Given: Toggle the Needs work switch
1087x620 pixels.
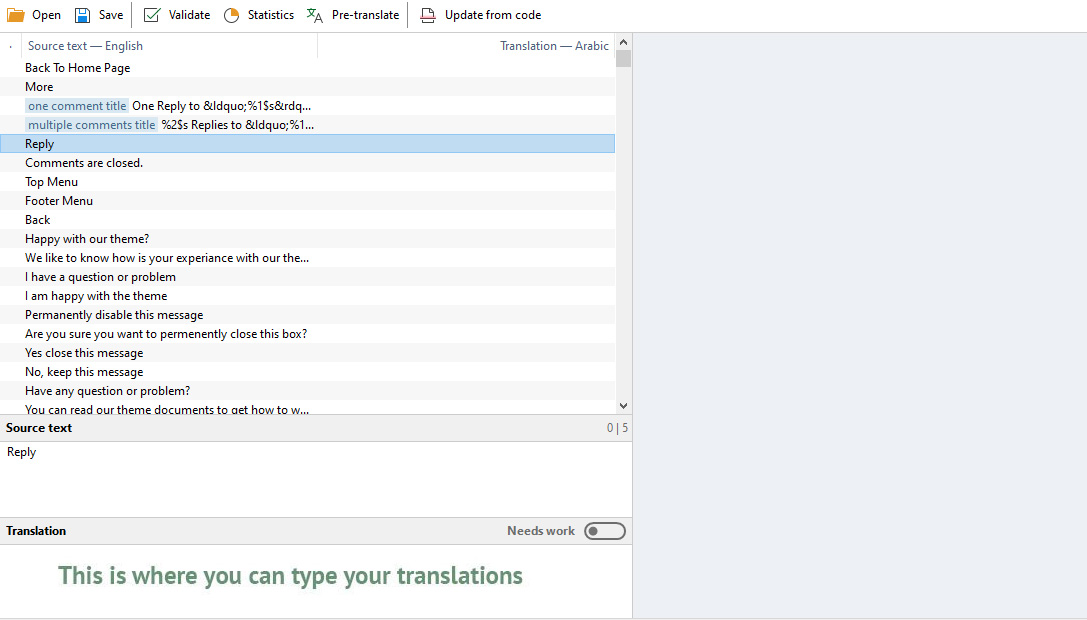Looking at the screenshot, I should (x=605, y=531).
